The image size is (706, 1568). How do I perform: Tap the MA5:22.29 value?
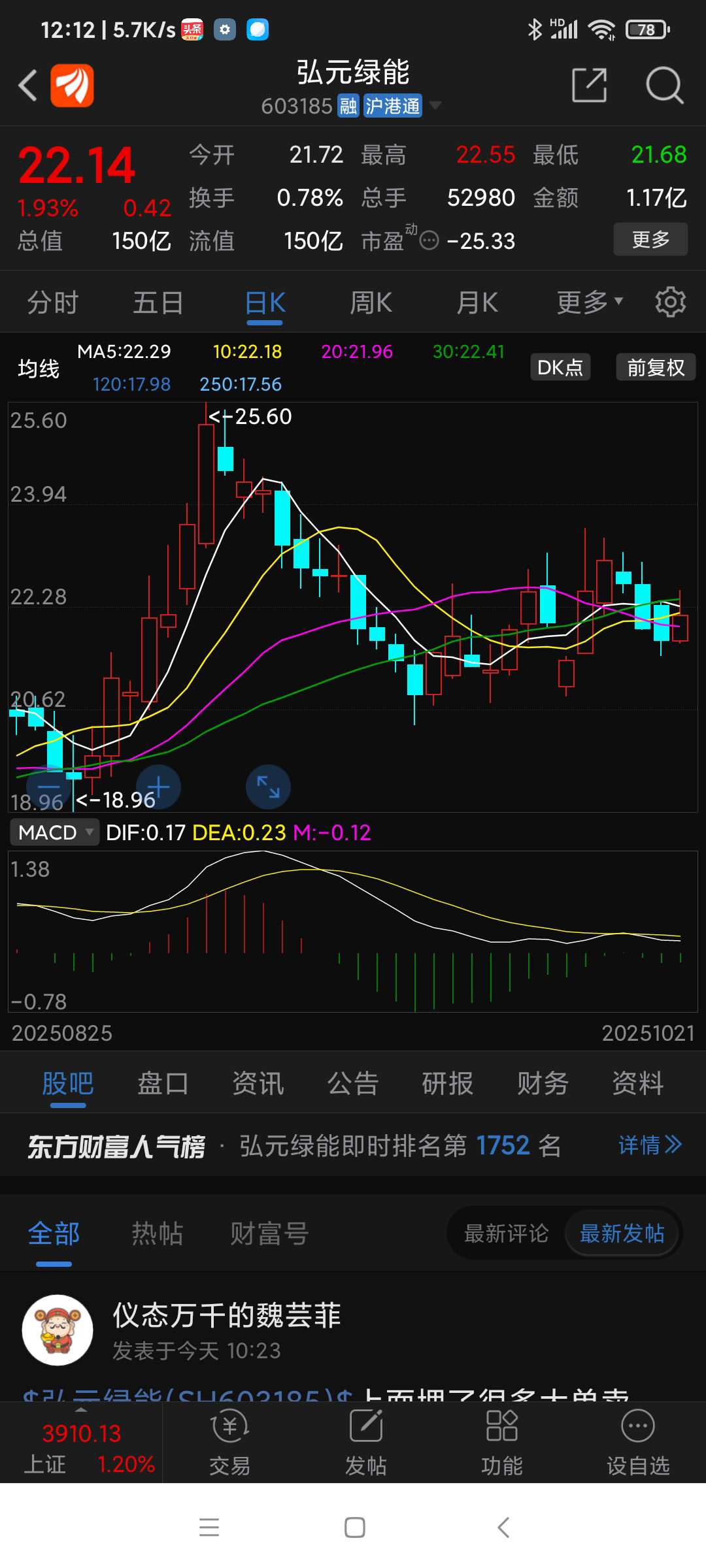coord(124,351)
